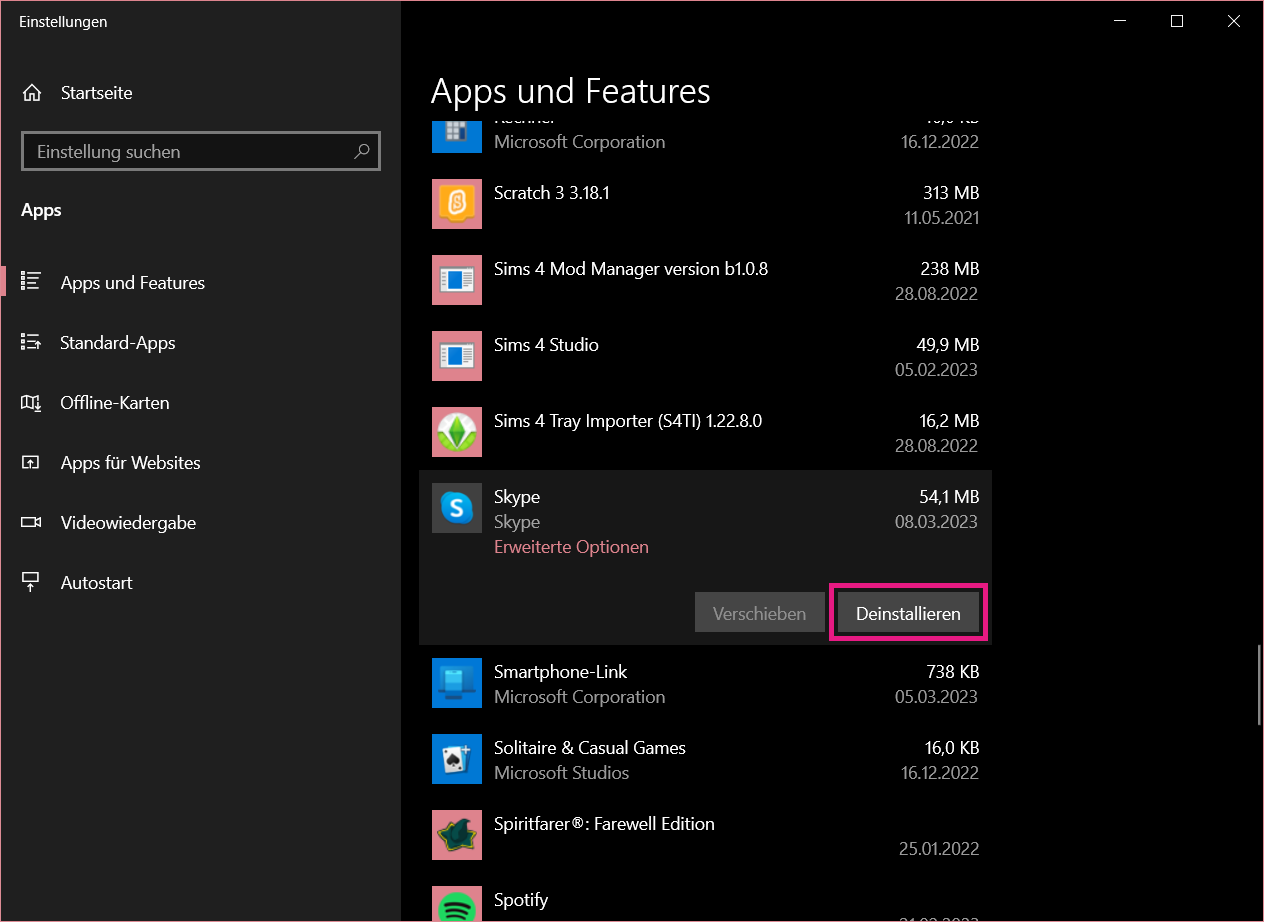Screen dimensions: 1264x922
Task: Open the Offline-Karten section
Action: click(x=114, y=403)
